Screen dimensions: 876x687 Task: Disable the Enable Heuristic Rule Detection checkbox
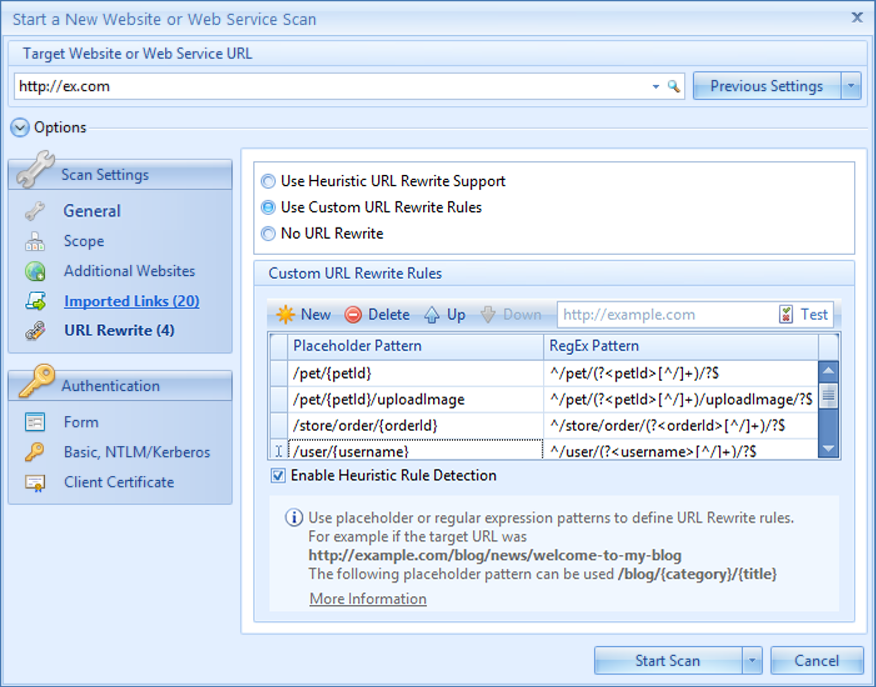tap(278, 476)
